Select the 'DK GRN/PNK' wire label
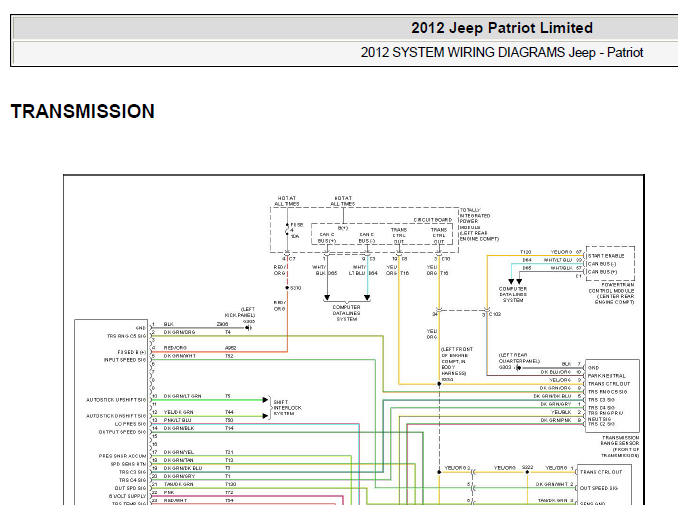The width and height of the screenshot is (678, 505). click(x=556, y=420)
